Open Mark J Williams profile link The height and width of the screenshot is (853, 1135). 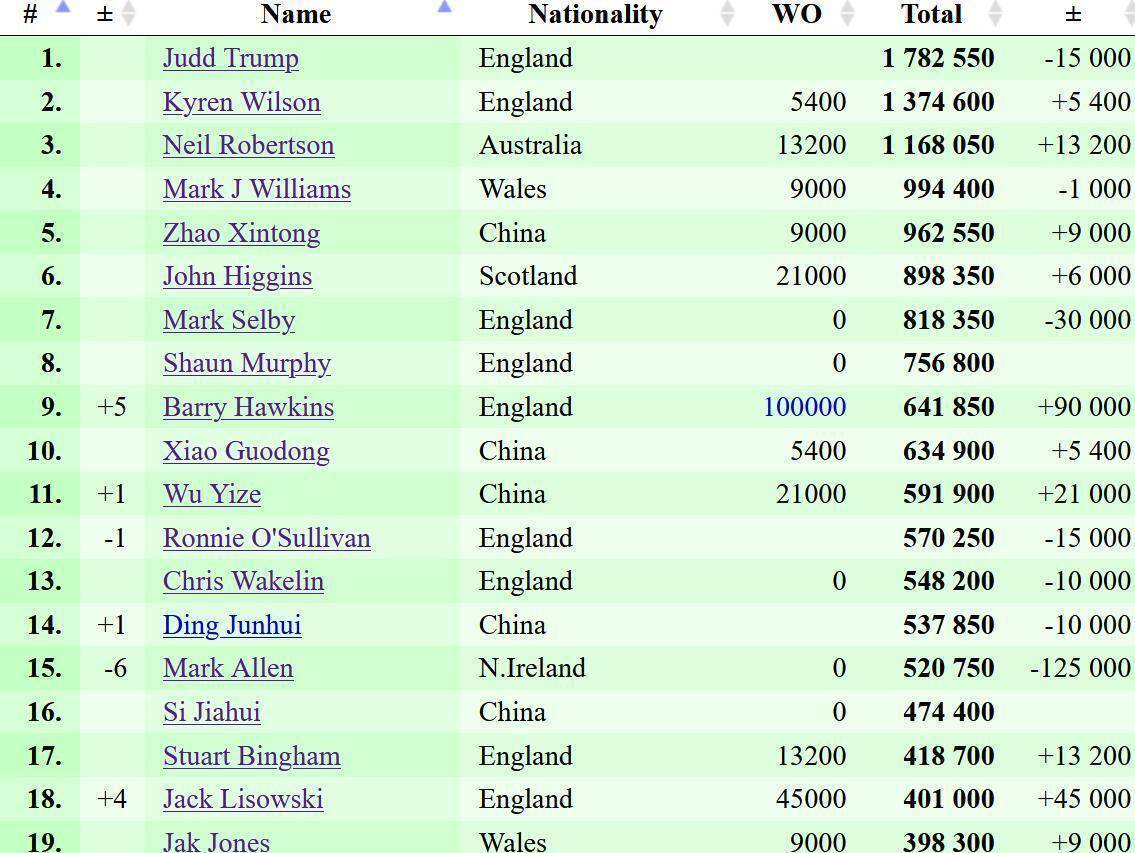click(x=257, y=189)
